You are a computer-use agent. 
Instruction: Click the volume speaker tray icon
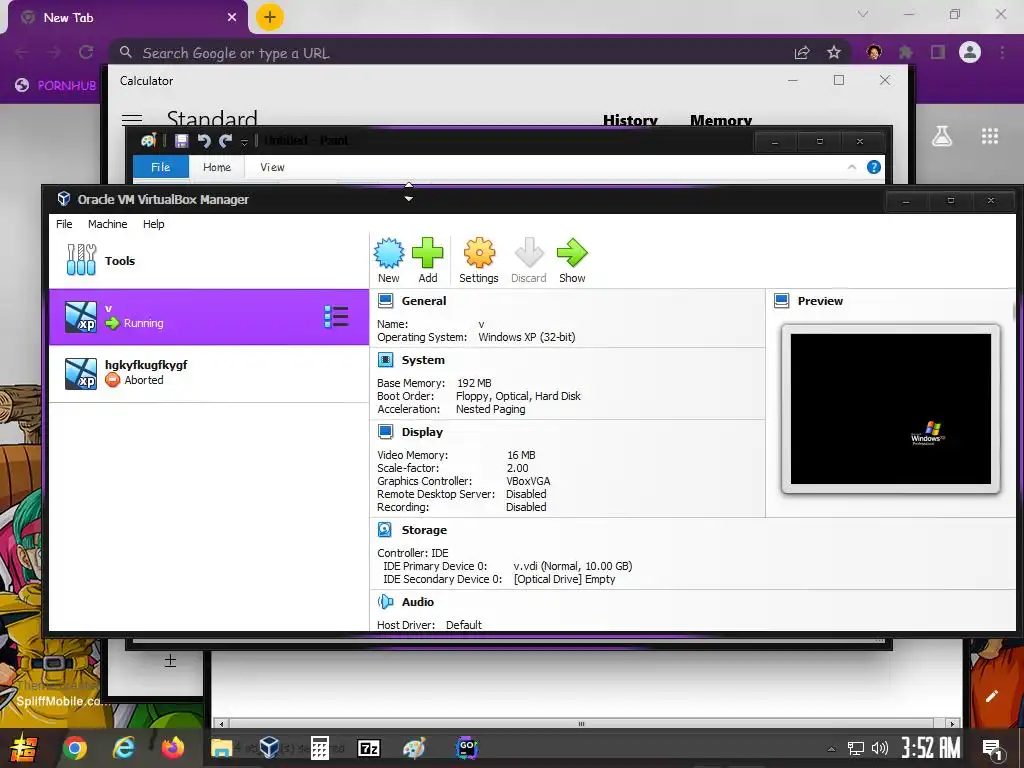point(880,748)
